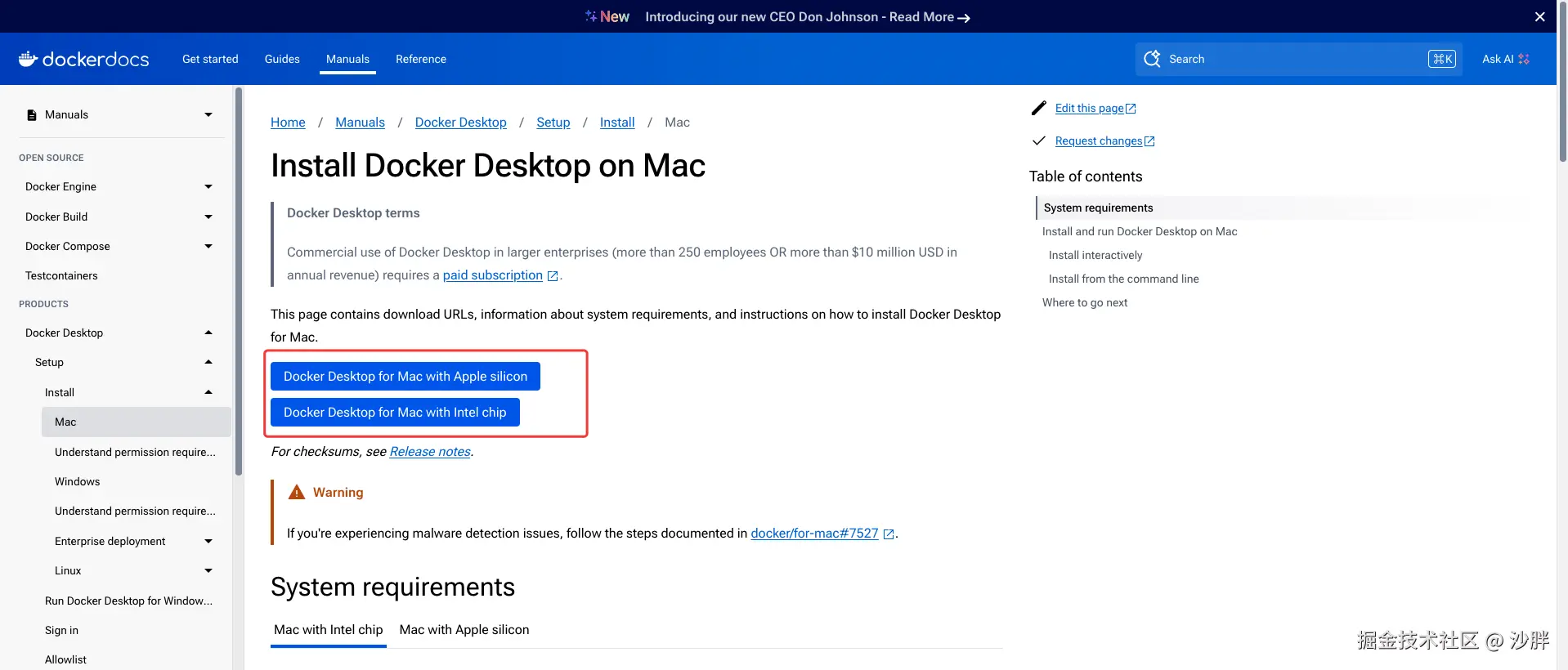
Task: Open Sign in sidebar item
Action: click(x=61, y=630)
